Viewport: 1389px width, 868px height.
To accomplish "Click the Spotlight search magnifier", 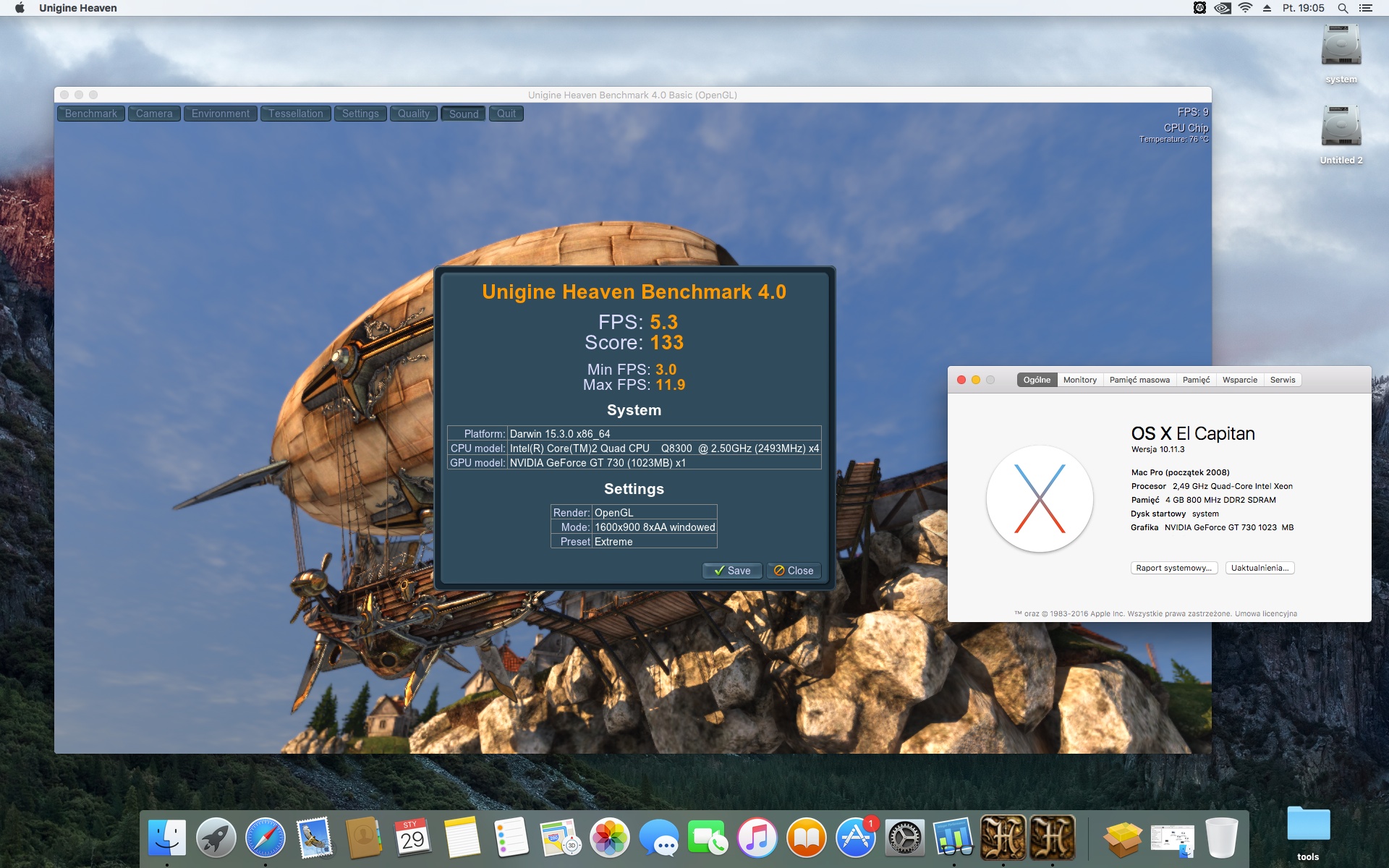I will point(1343,8).
